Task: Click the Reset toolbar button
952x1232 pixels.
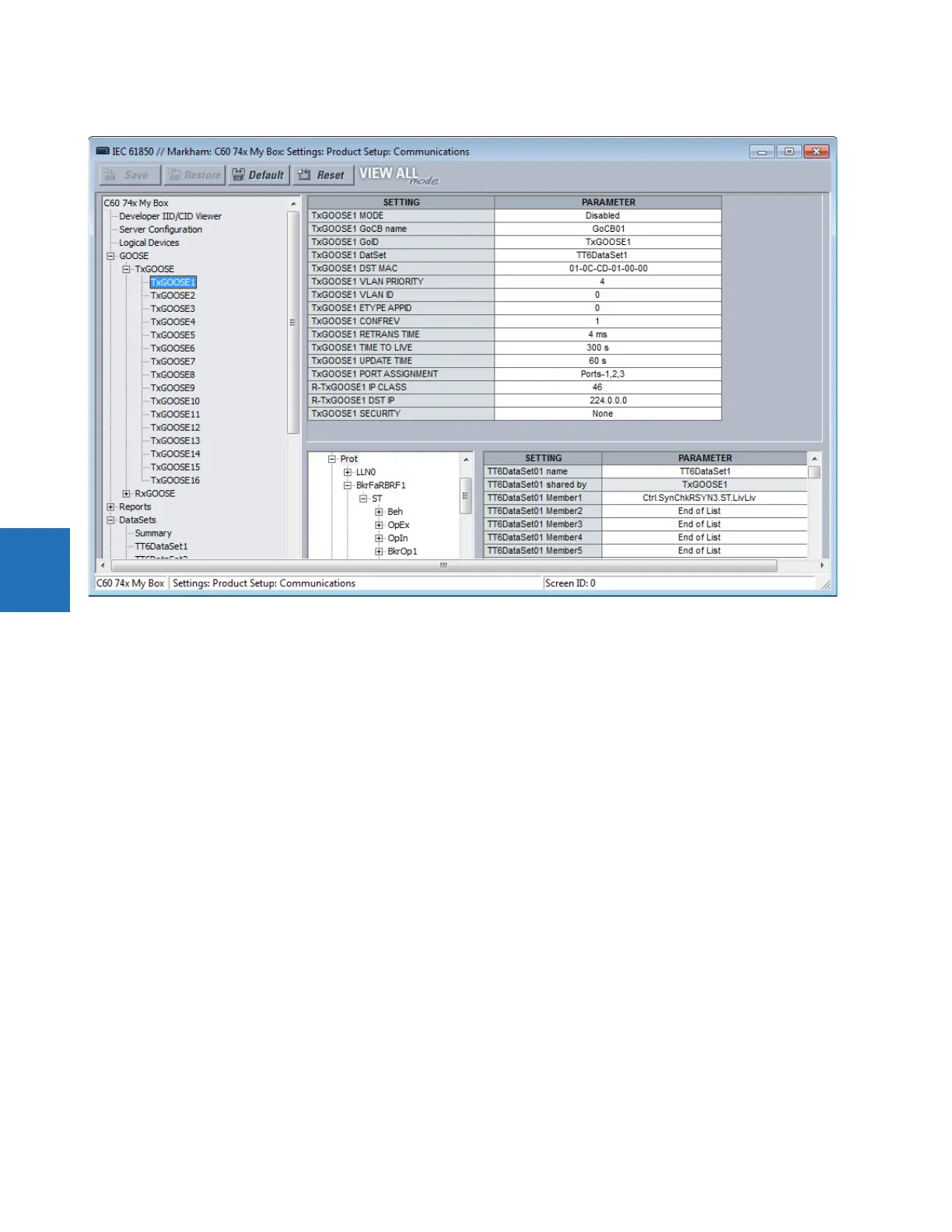Action: point(322,175)
